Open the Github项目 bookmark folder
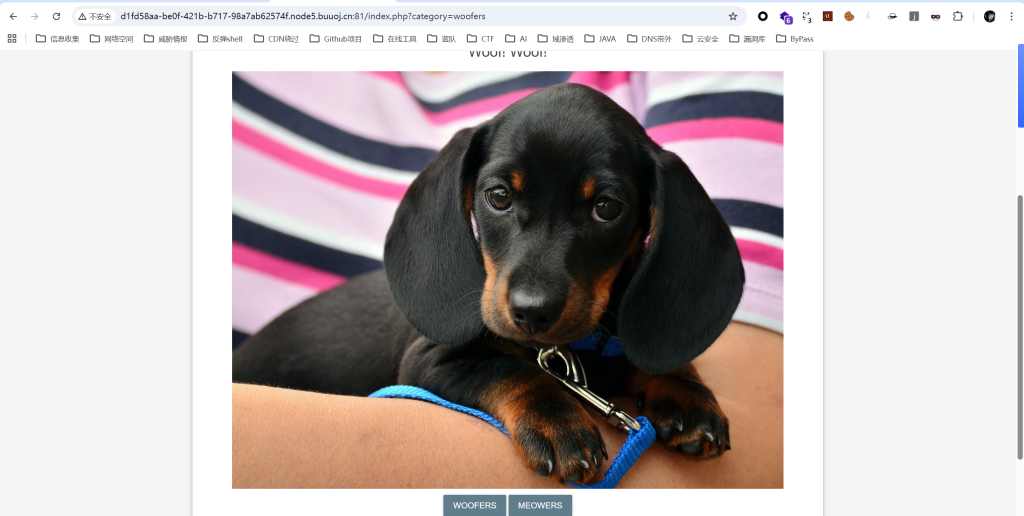The width and height of the screenshot is (1024, 516). (335, 39)
